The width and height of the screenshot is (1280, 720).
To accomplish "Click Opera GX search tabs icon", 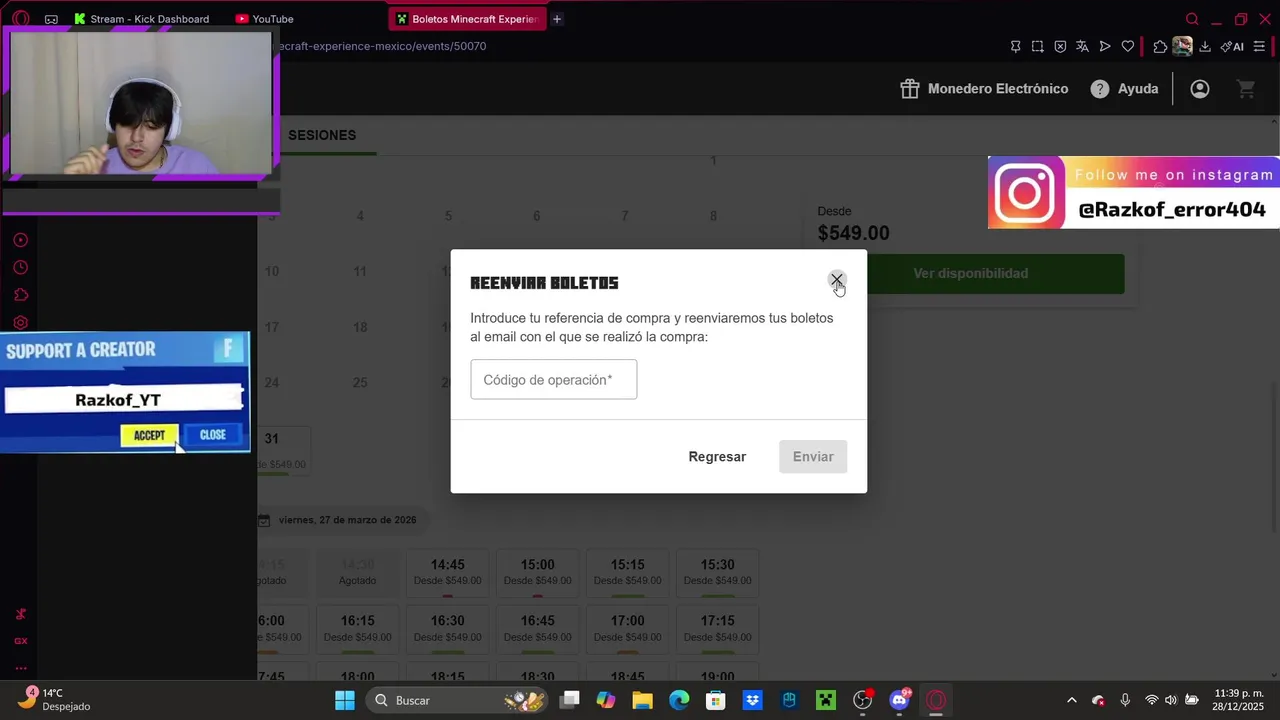I will (x=1192, y=19).
